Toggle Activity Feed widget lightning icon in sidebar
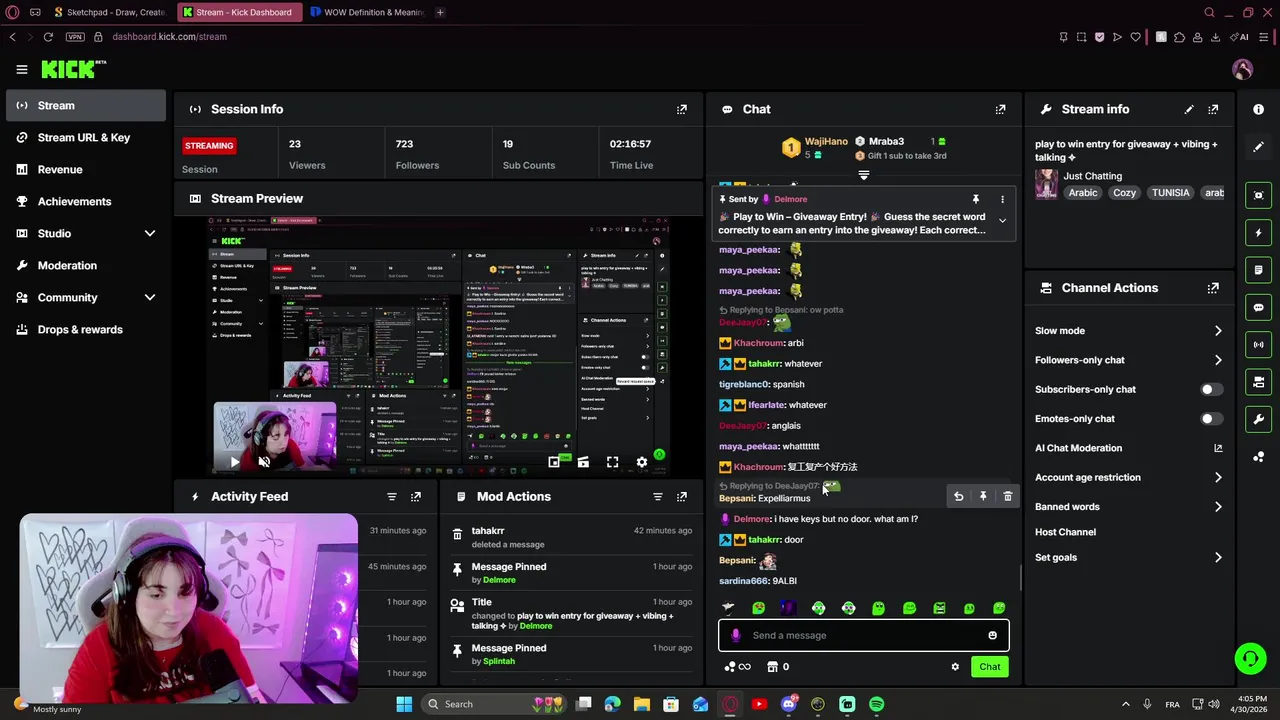The image size is (1280, 720). (x=1259, y=233)
